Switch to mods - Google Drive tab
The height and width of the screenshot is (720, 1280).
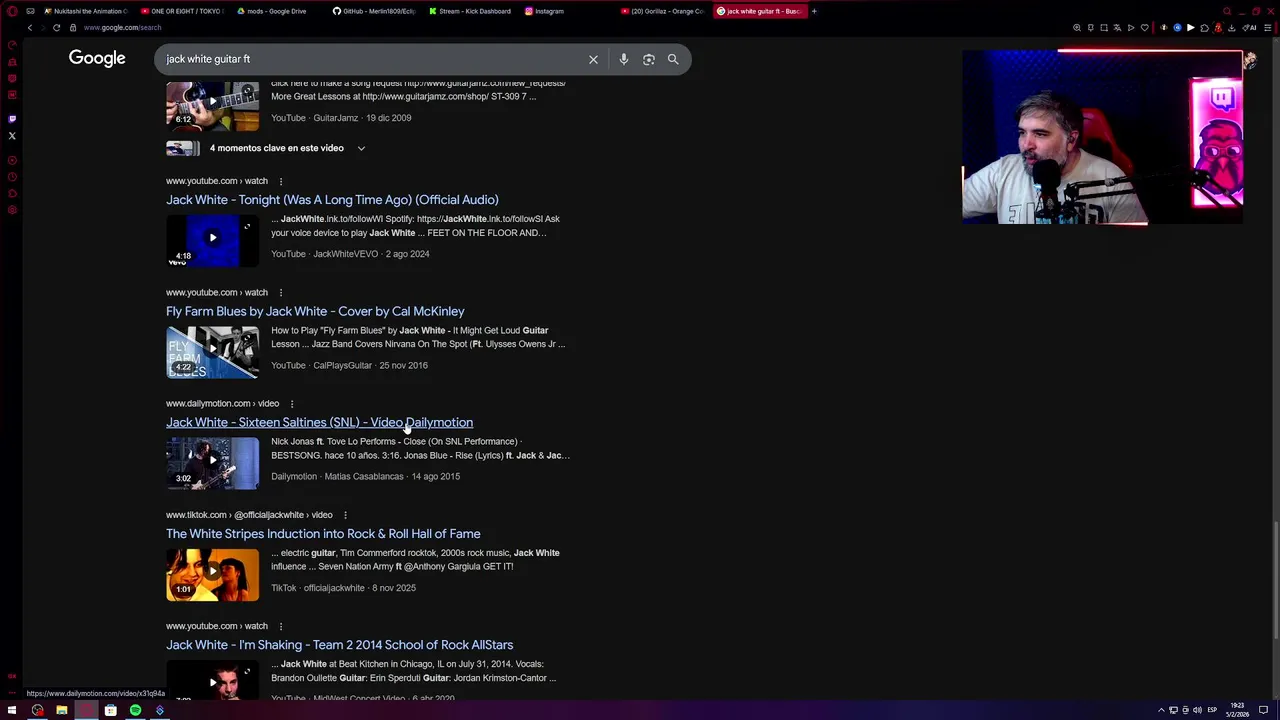[x=276, y=11]
